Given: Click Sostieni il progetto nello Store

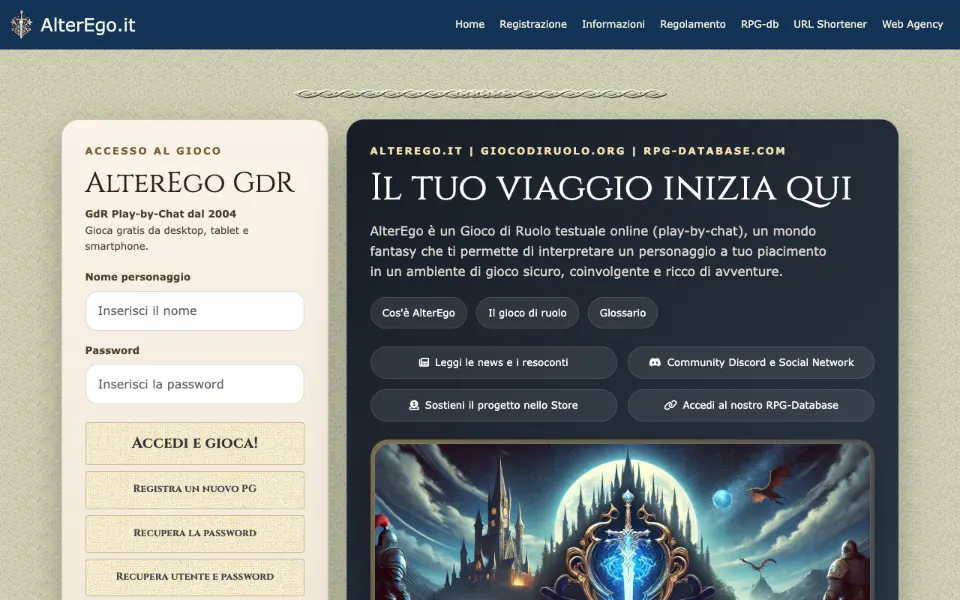Looking at the screenshot, I should (x=493, y=405).
